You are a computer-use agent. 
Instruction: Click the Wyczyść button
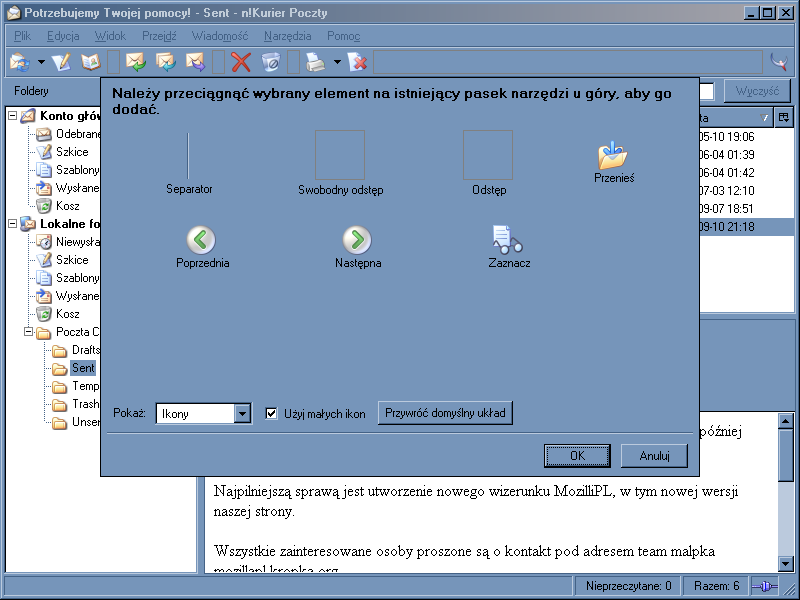(757, 91)
